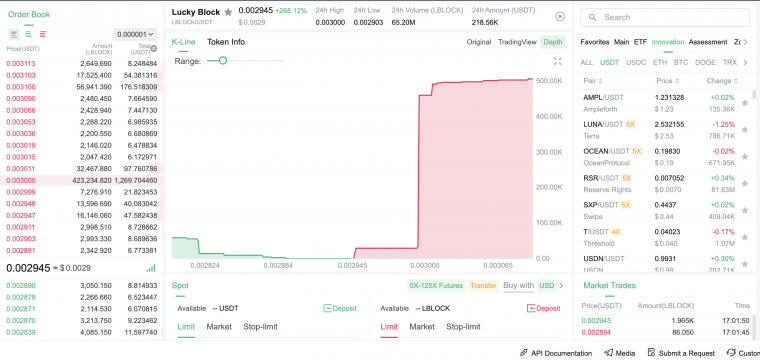Show combined order book view icon
Image resolution: width=760 pixels, height=361 pixels.
click(14, 34)
